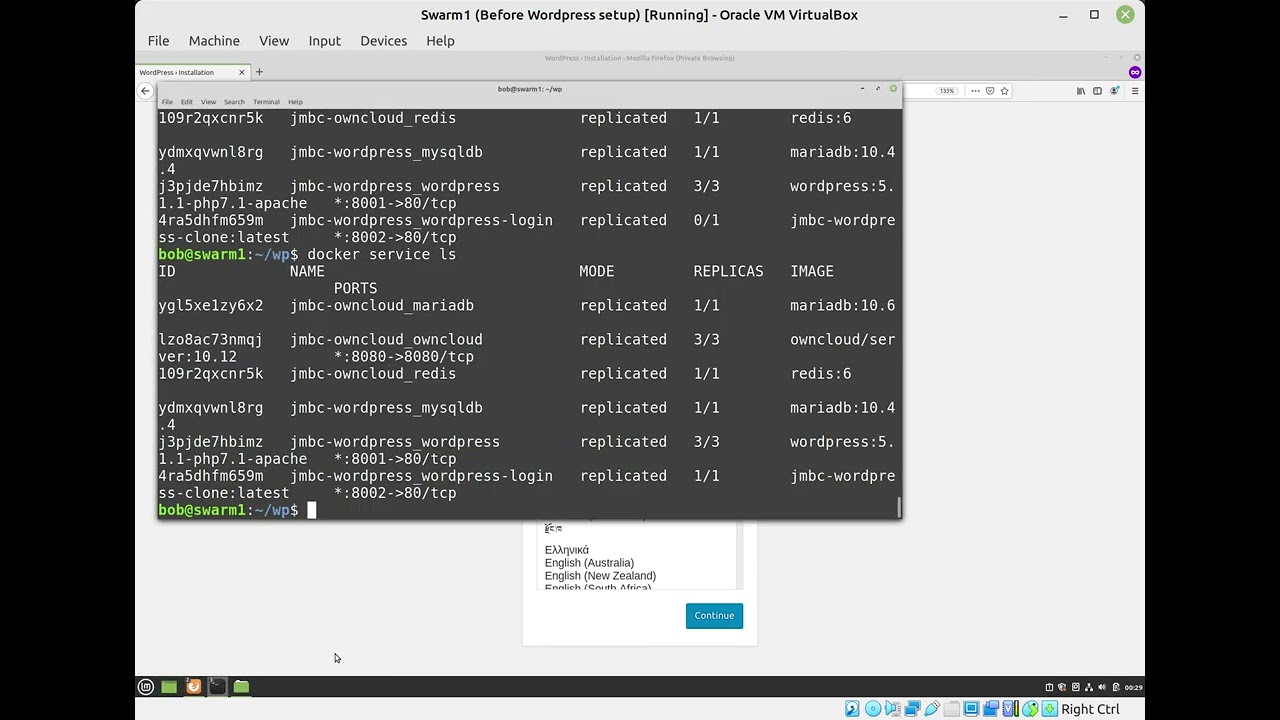Image resolution: width=1280 pixels, height=720 pixels.
Task: Open the terminal Edit menu
Action: 187,102
